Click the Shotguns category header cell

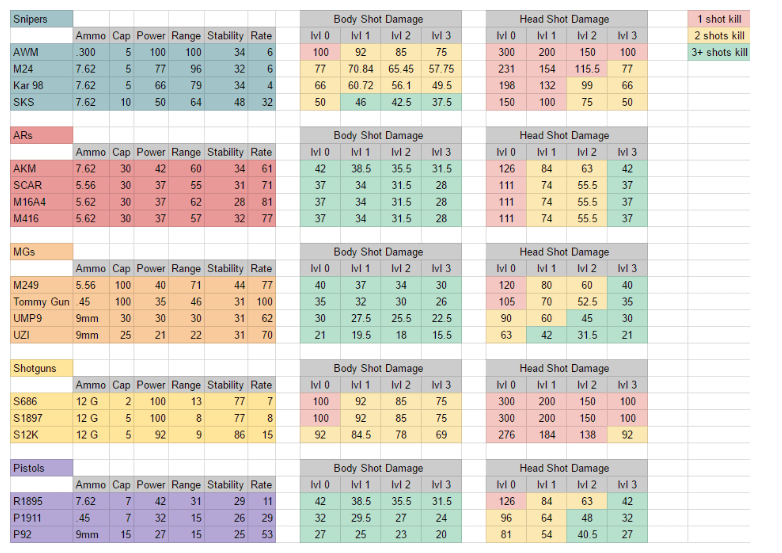point(41,368)
